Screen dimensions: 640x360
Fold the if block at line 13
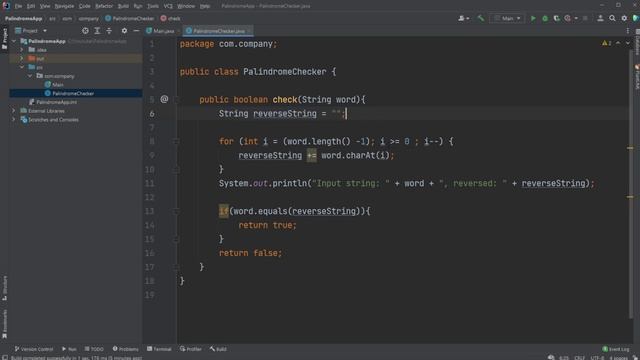[176, 211]
